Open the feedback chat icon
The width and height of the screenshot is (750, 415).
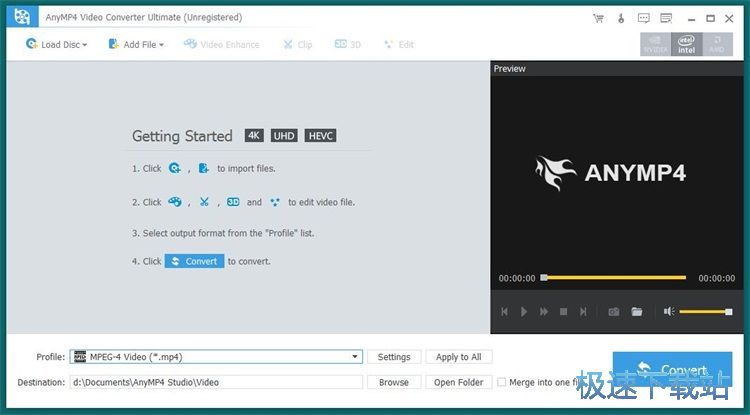click(644, 19)
